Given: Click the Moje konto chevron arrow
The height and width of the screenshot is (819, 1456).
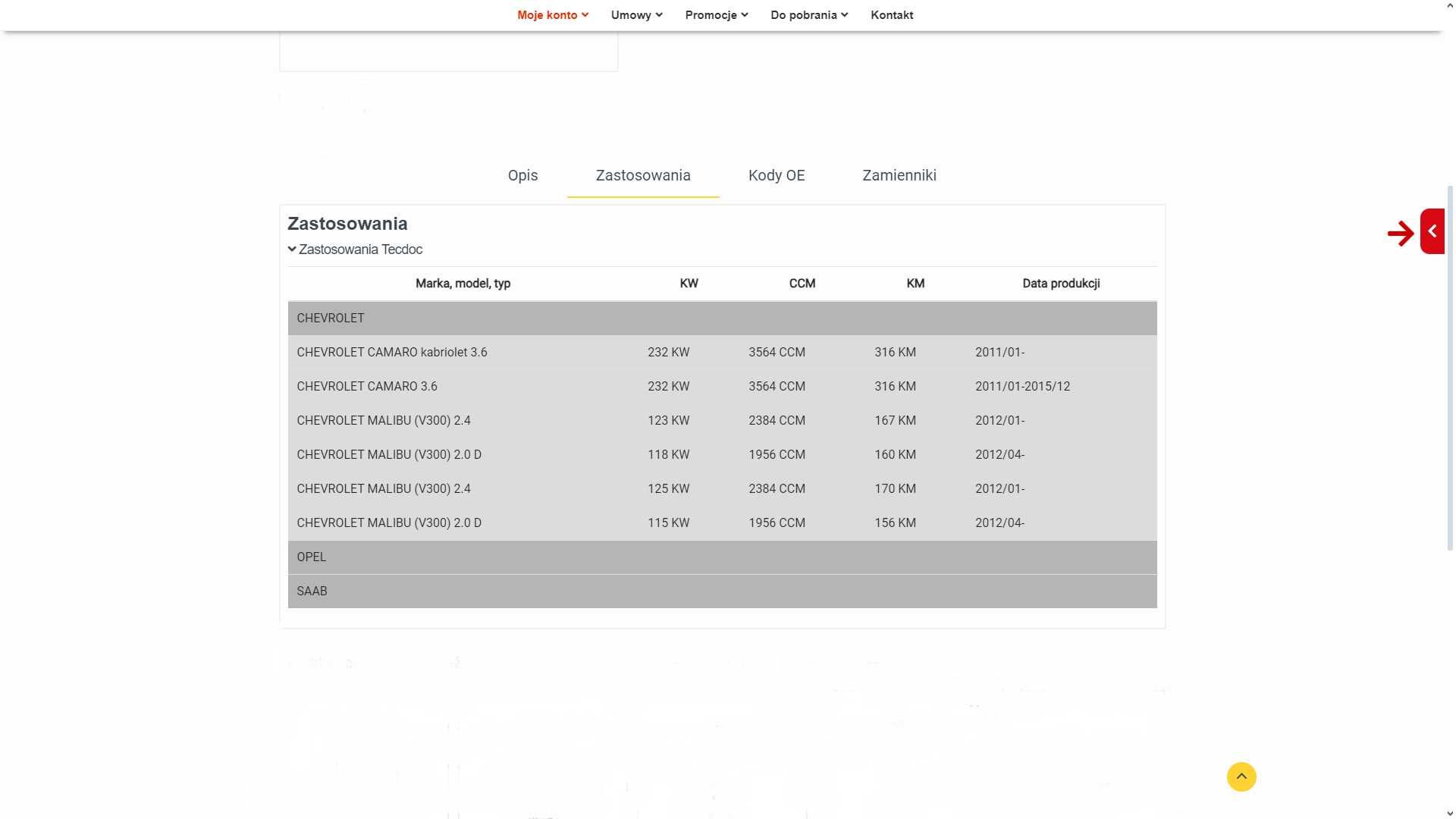Looking at the screenshot, I should 585,15.
